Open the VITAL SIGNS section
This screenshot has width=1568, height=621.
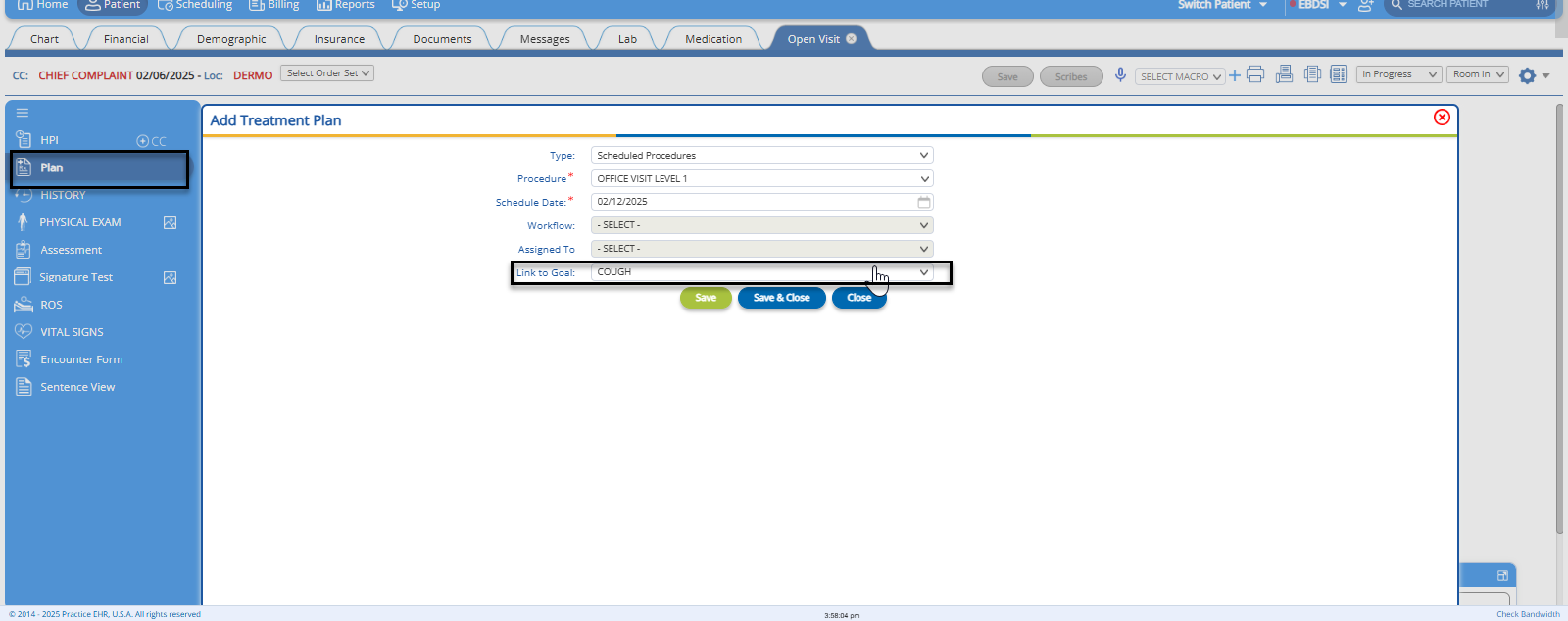tap(72, 332)
